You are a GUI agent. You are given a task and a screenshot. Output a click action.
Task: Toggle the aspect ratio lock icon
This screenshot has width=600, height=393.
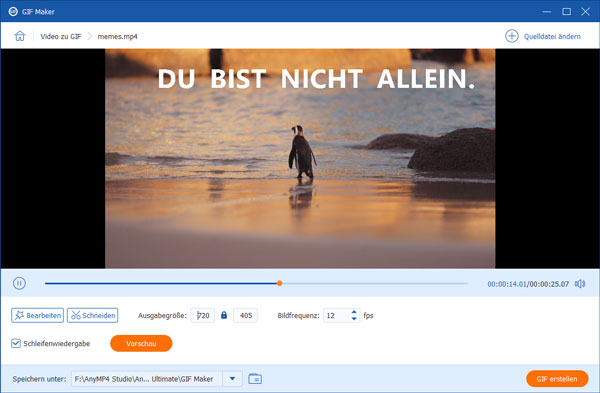pyautogui.click(x=224, y=315)
